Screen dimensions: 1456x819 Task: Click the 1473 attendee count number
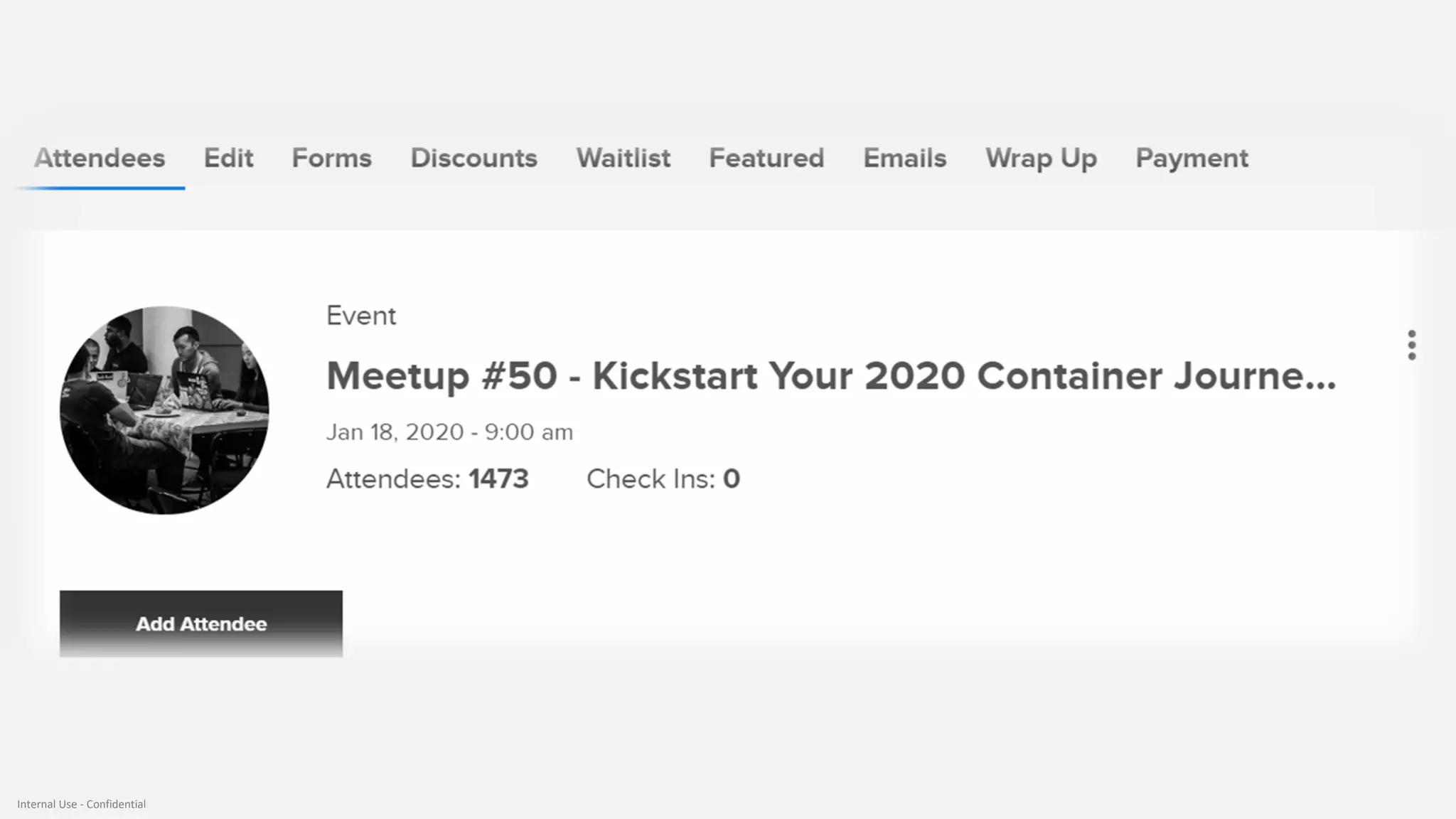click(x=498, y=479)
